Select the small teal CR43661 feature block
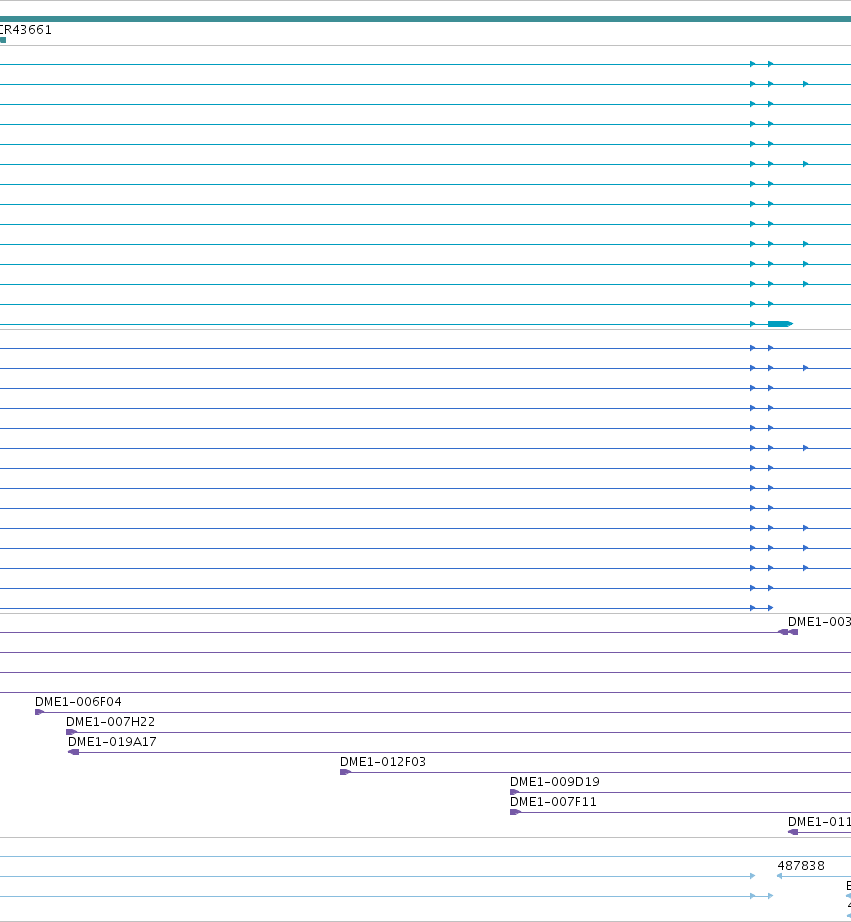The width and height of the screenshot is (851, 922). click(3, 40)
